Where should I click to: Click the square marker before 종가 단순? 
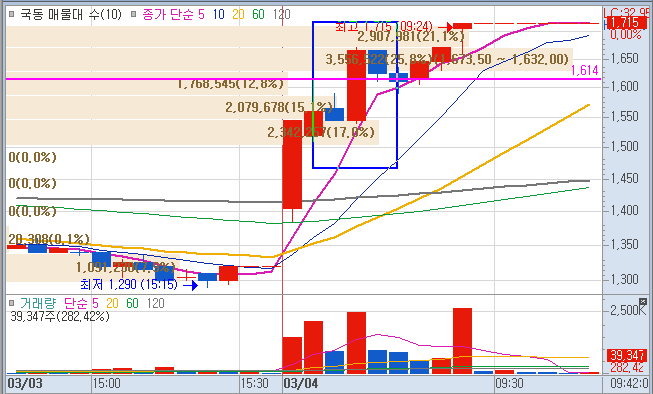[133, 15]
